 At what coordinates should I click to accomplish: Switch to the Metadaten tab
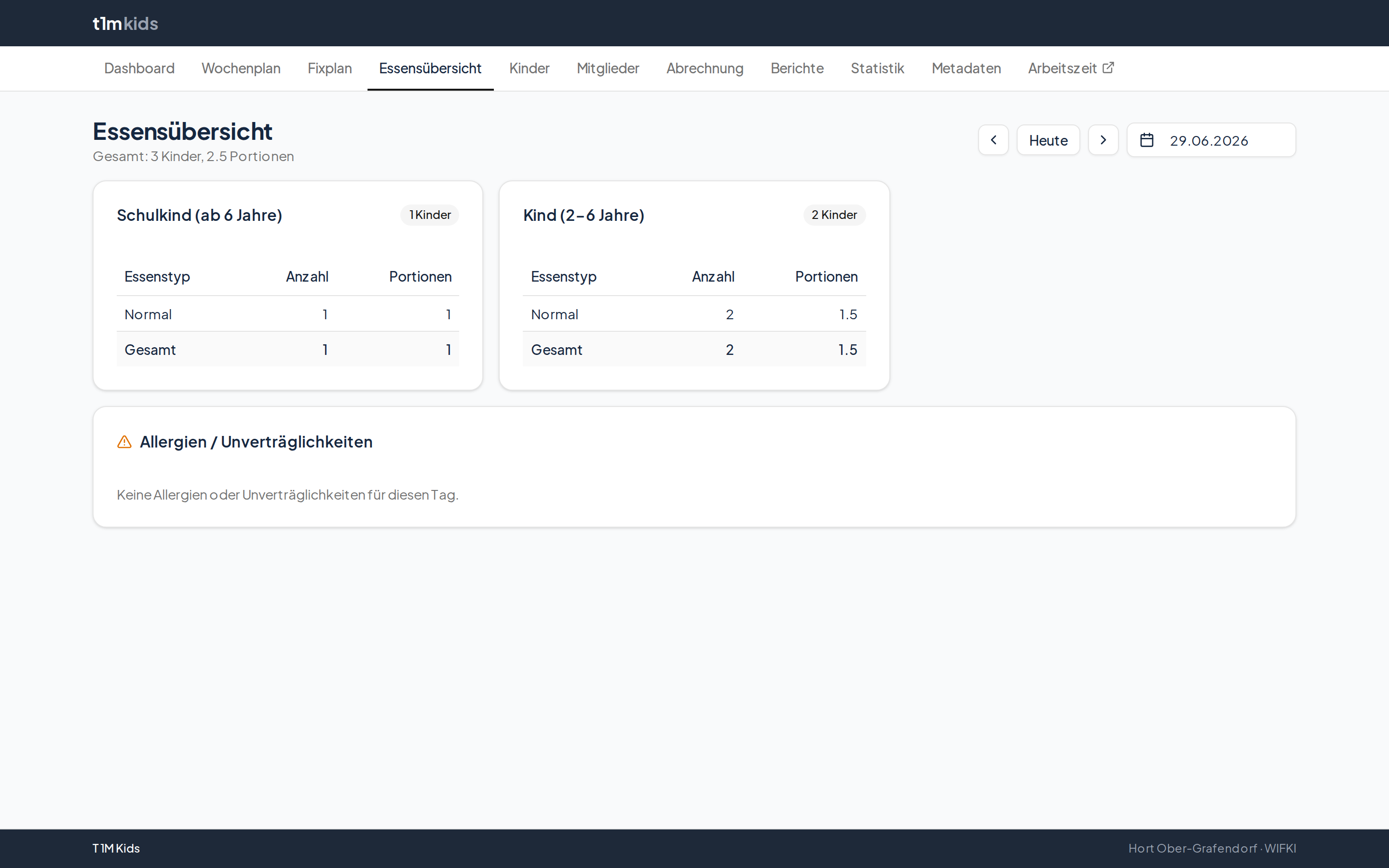coord(966,68)
